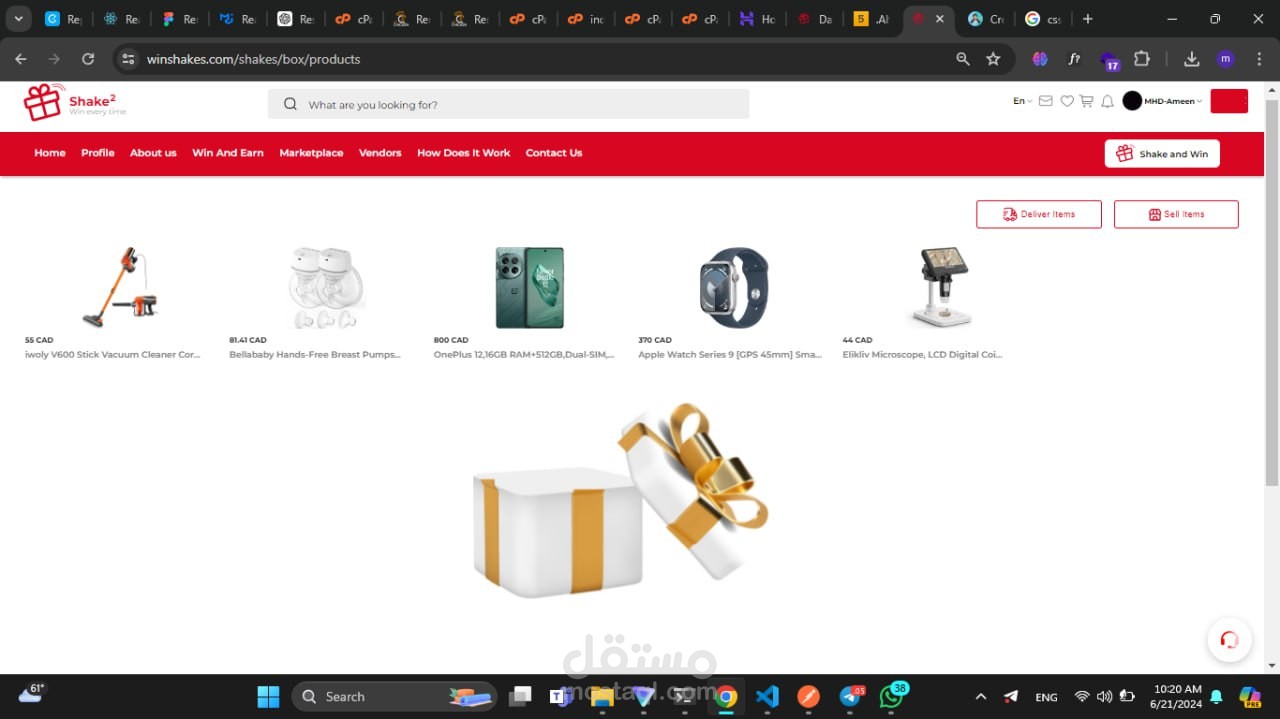Show hidden system tray icons
The image size is (1280, 719).
tap(980, 696)
